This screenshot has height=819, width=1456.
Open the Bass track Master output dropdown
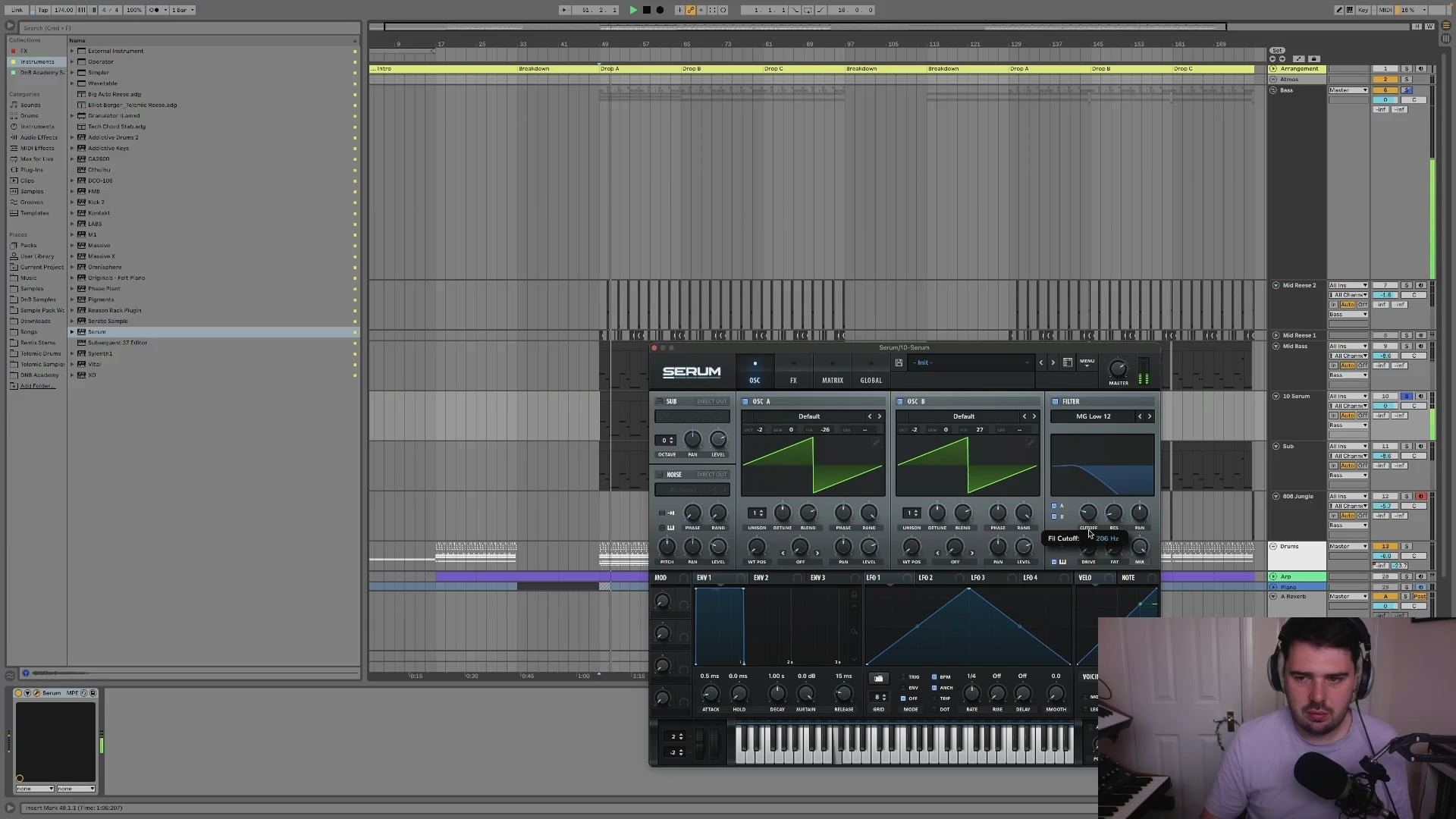tap(1348, 90)
